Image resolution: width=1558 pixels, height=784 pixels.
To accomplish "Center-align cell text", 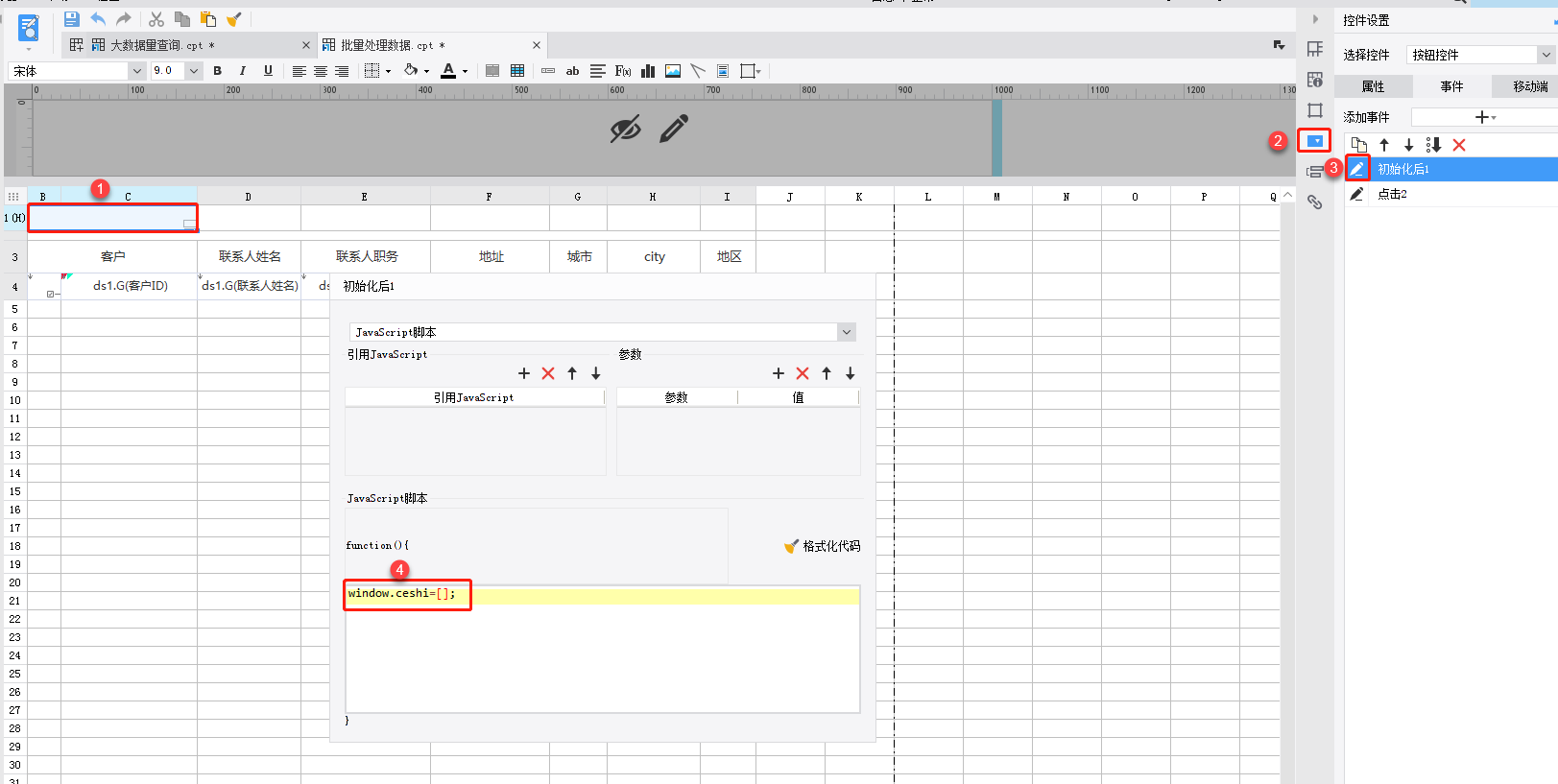I will (x=321, y=71).
